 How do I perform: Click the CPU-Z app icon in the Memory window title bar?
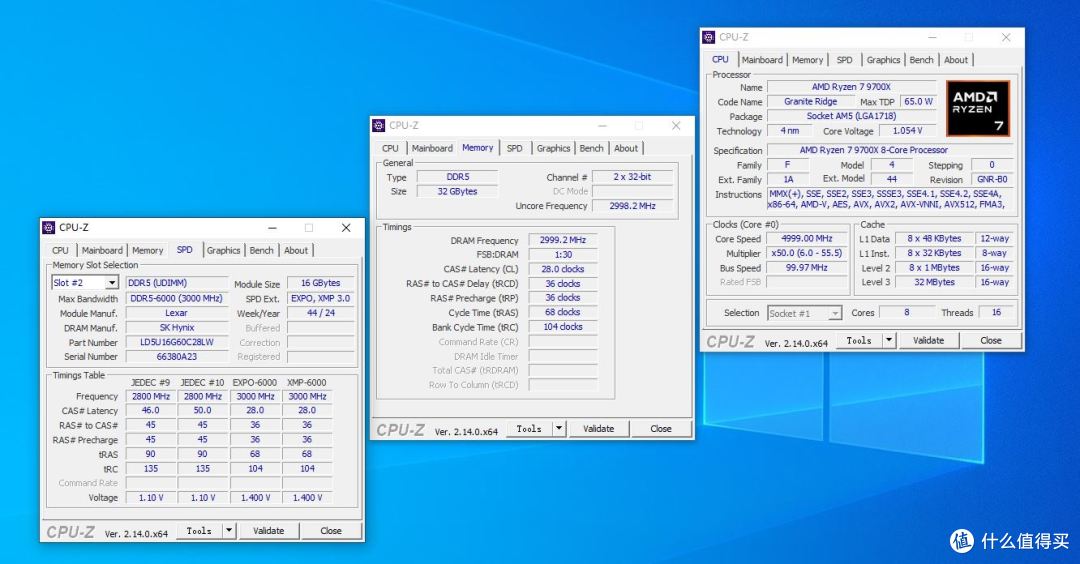(378, 125)
